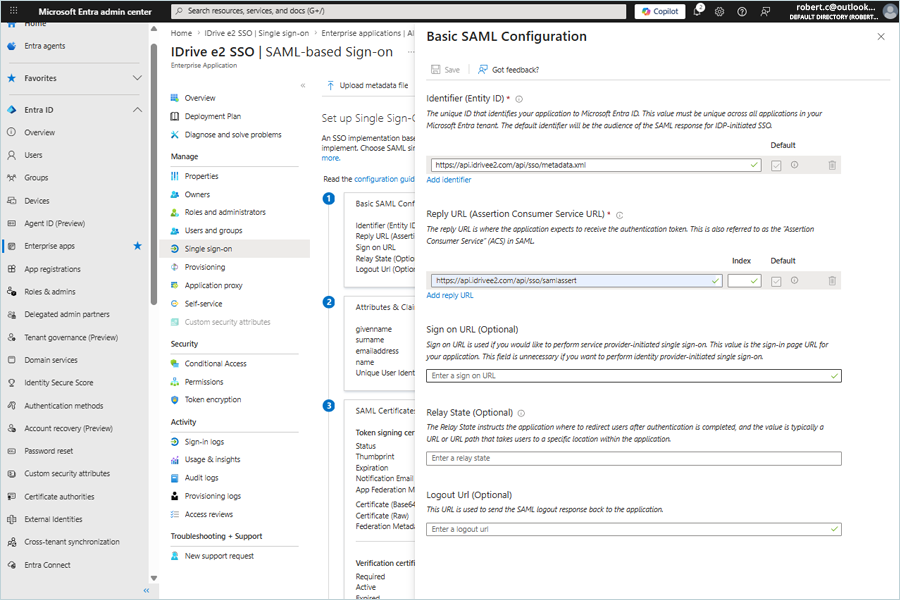Click the Enter a sign on URL field

coord(634,376)
